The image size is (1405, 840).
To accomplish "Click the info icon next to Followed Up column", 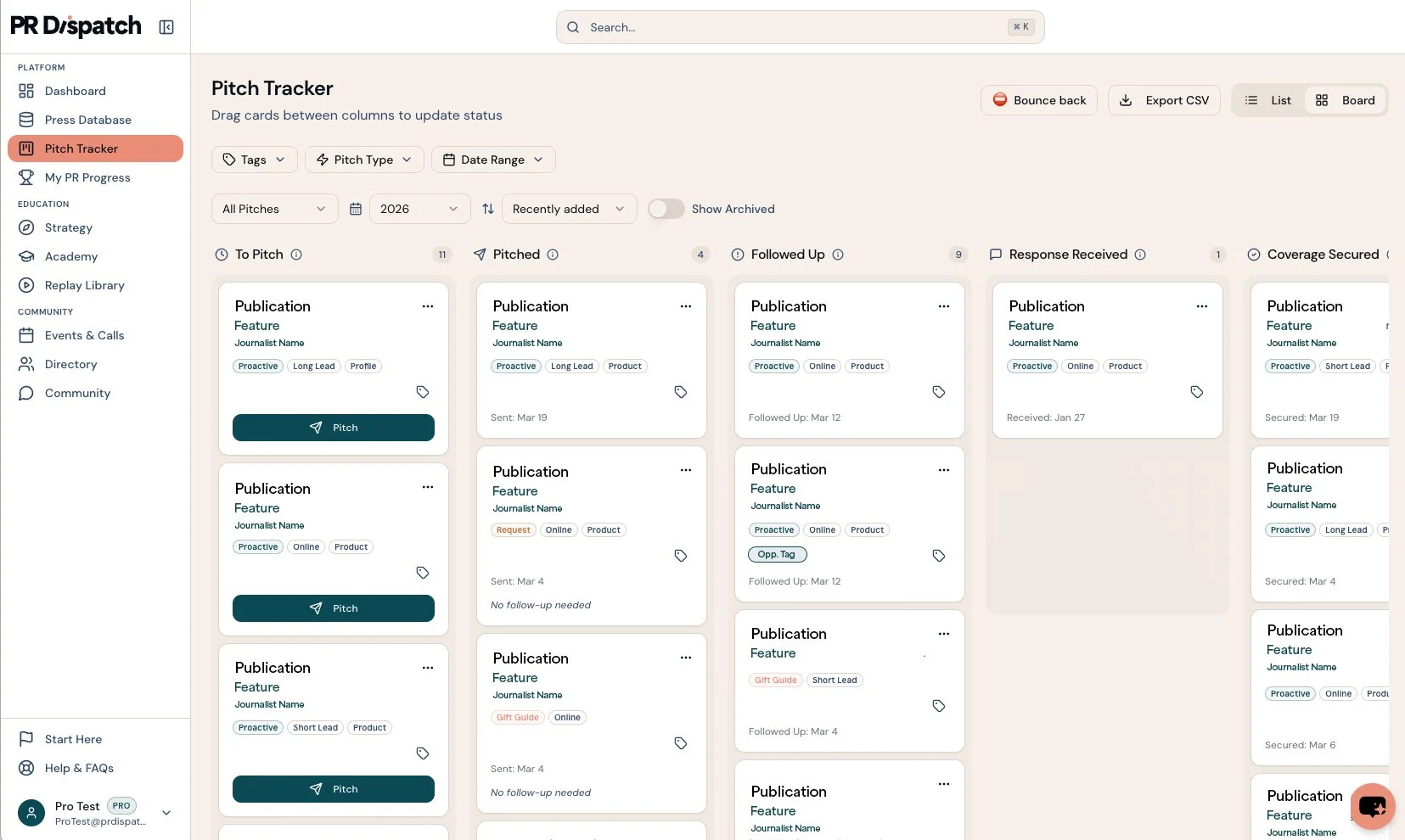I will (838, 255).
